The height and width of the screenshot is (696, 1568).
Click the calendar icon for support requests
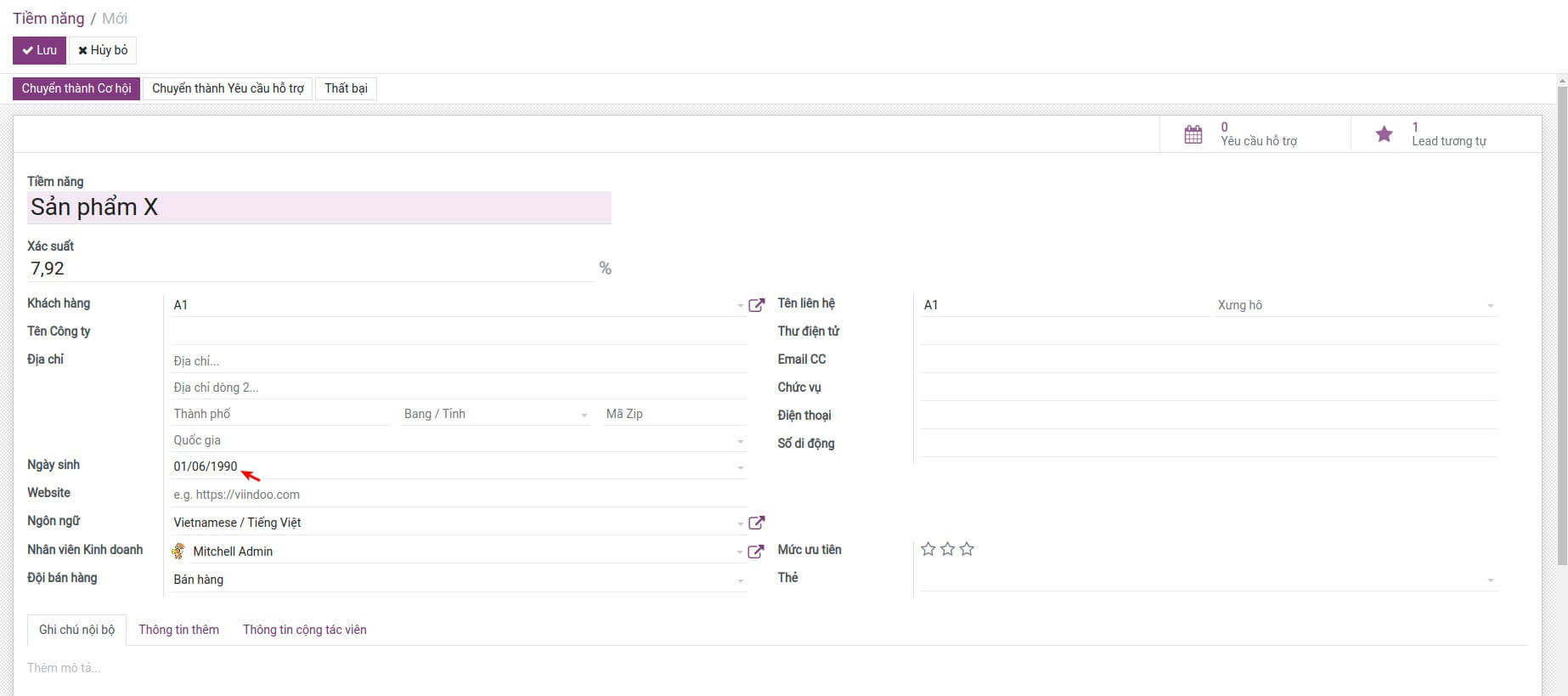coord(1193,134)
